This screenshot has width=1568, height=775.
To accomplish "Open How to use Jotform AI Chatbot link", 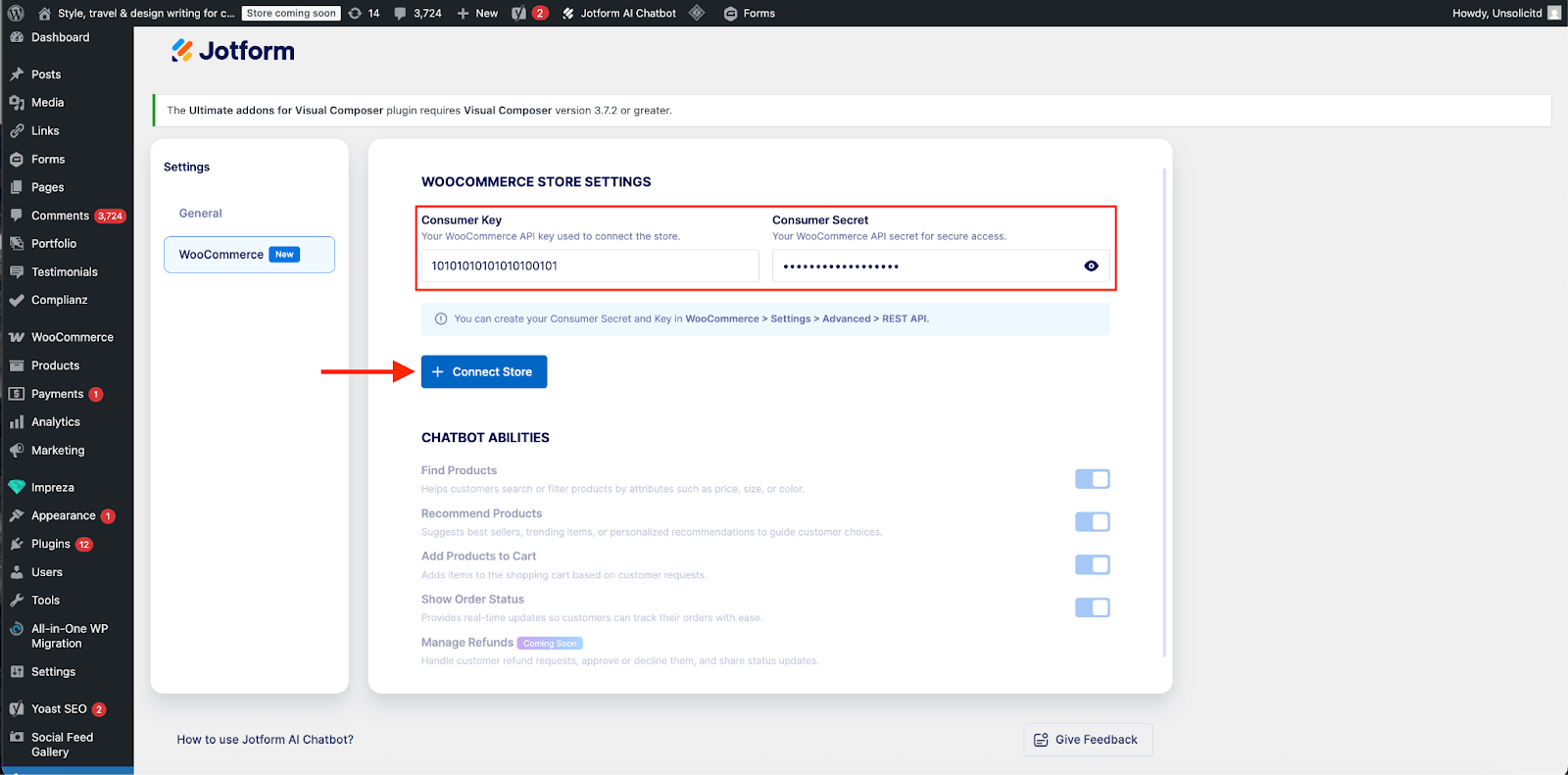I will pyautogui.click(x=265, y=740).
